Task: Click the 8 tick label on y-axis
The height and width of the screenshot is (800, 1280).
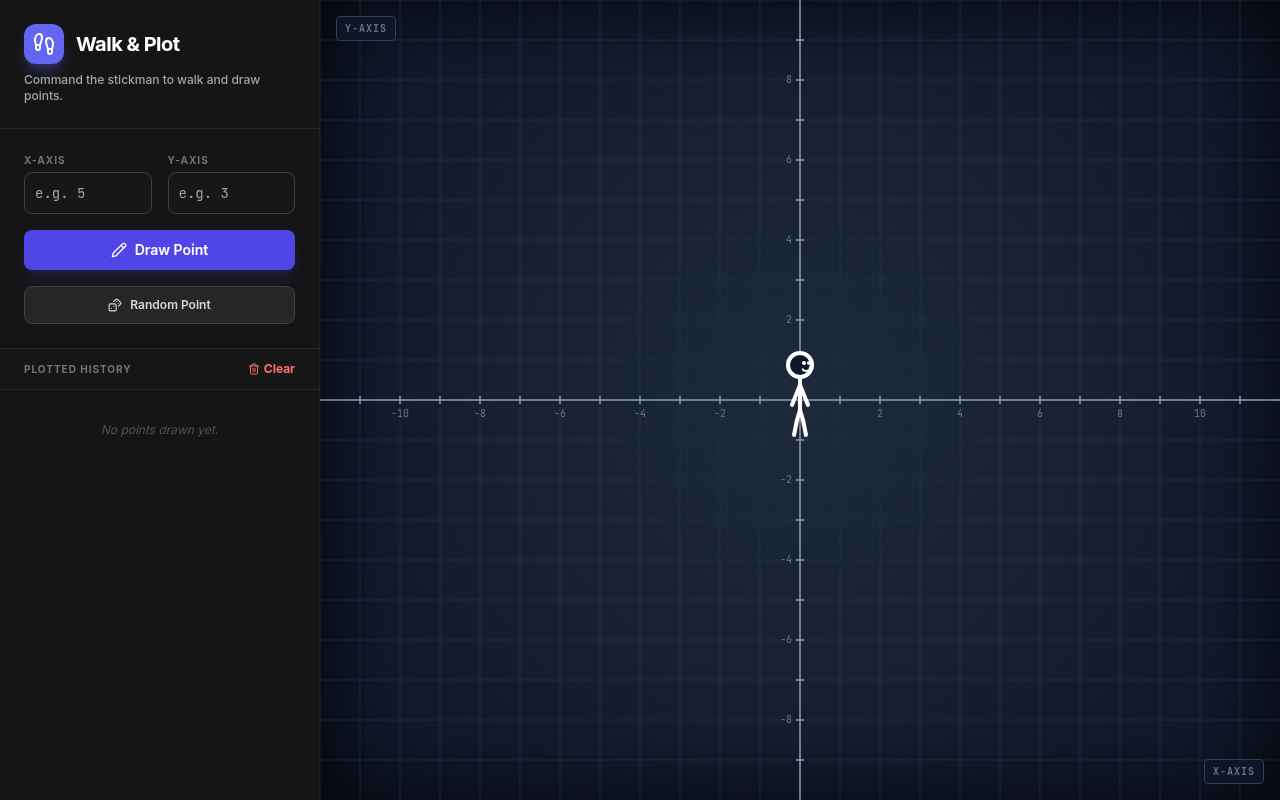Action: point(789,79)
